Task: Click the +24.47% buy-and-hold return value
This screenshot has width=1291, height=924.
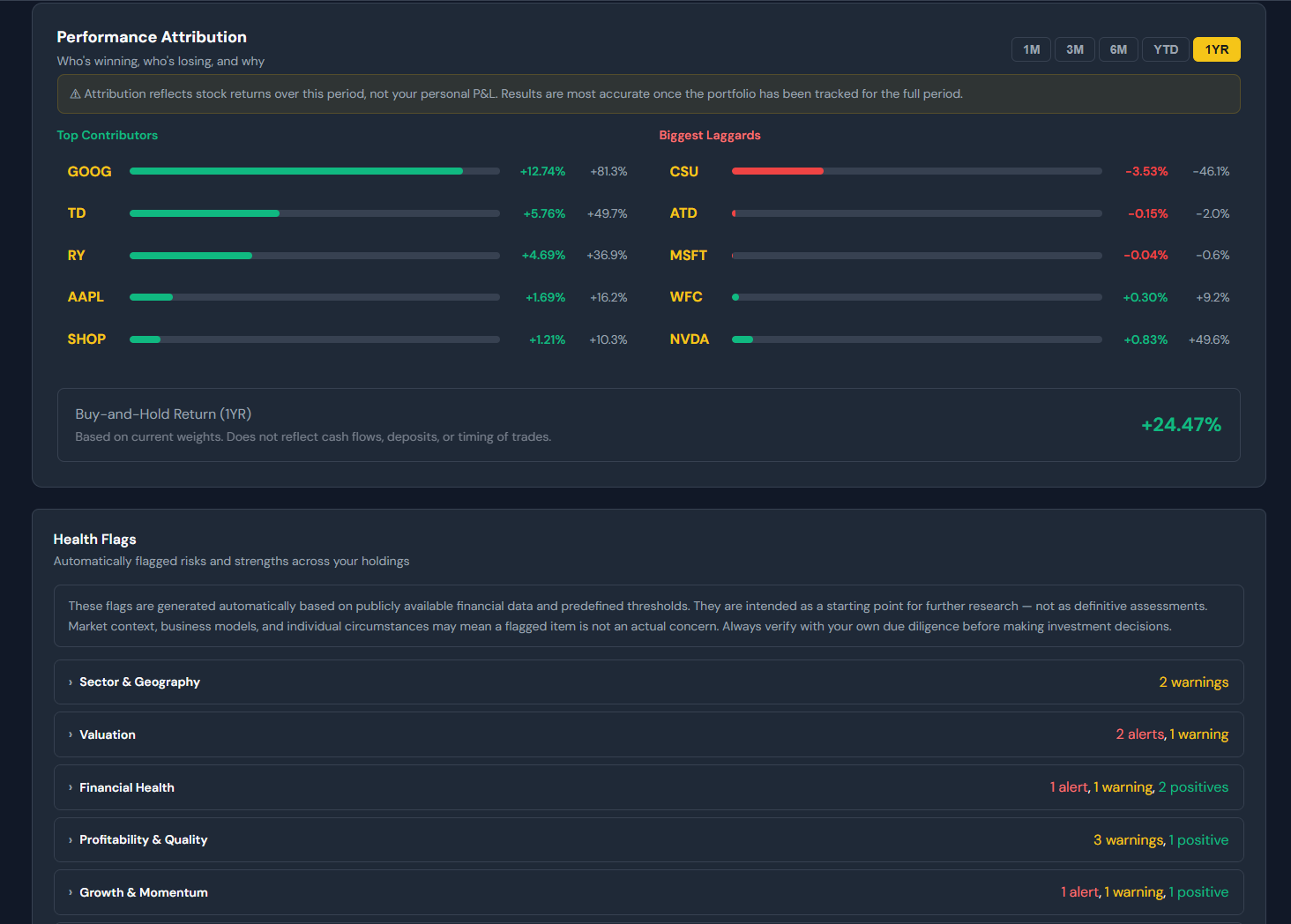Action: [x=1181, y=425]
